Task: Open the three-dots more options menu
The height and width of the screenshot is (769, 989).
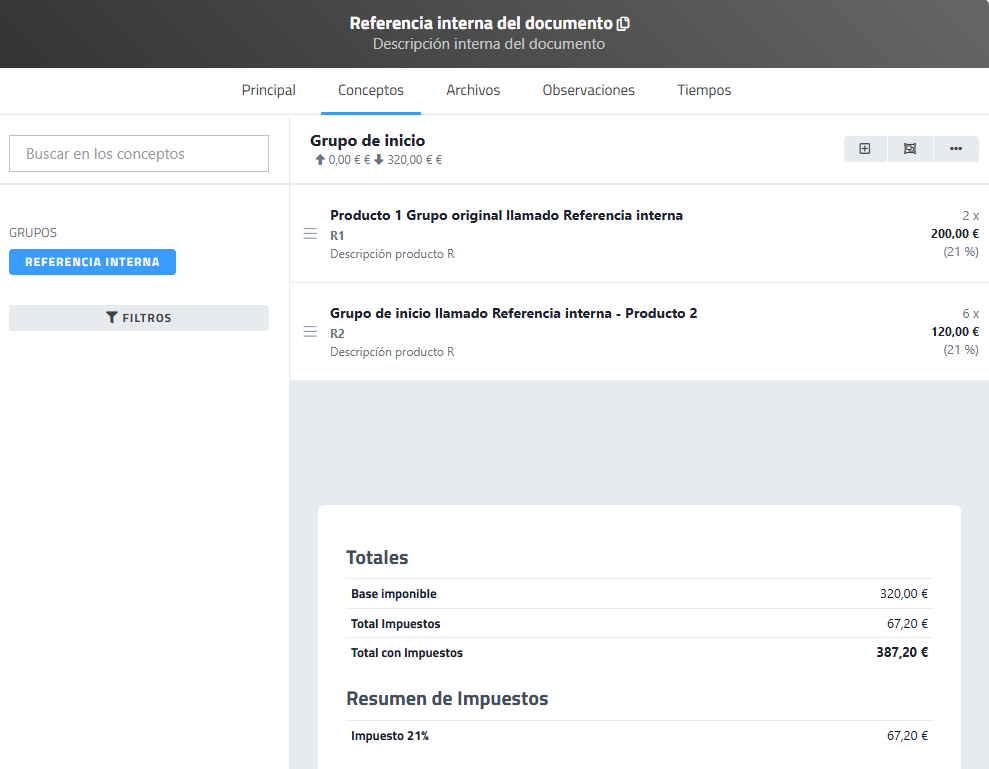Action: (x=956, y=149)
